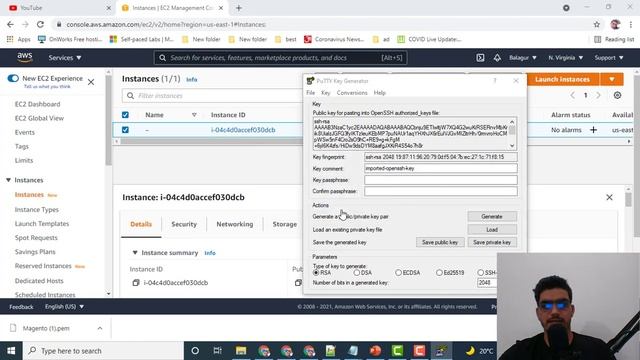Open the AWS home logo
The width and height of the screenshot is (640, 360).
24,57
